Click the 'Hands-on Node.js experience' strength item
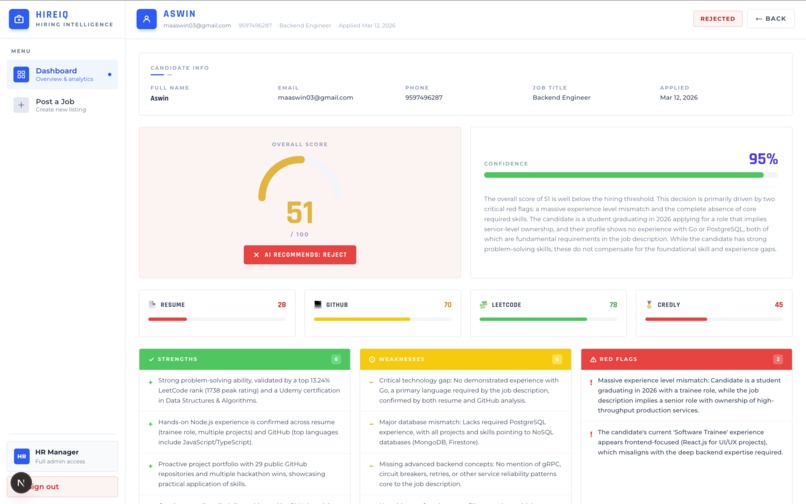This screenshot has height=504, width=806. (x=245, y=432)
